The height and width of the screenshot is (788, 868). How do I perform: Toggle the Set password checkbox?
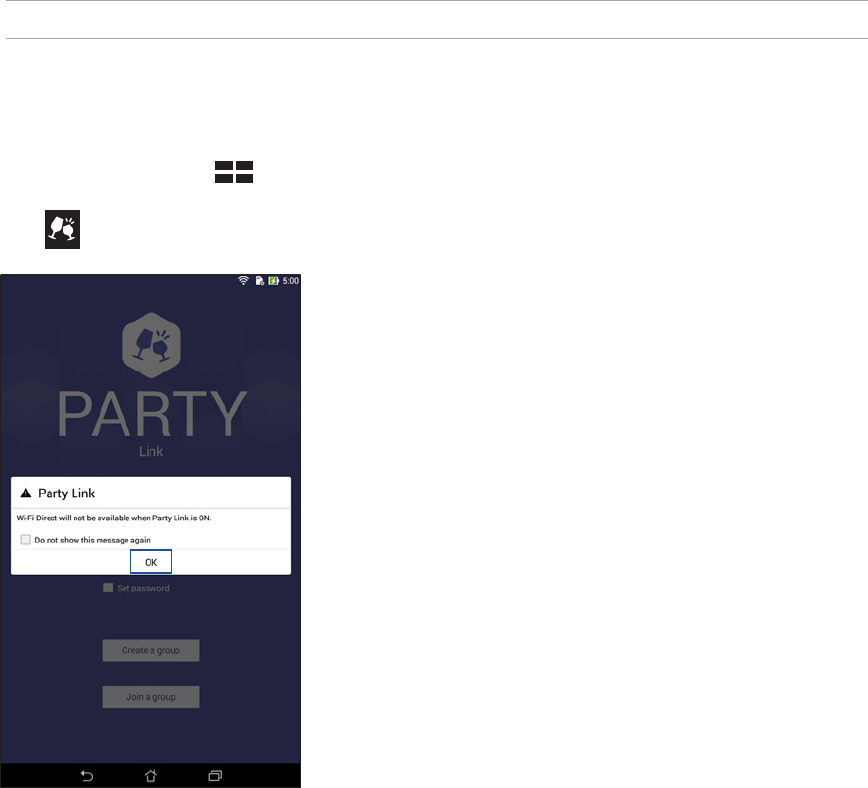[x=108, y=588]
